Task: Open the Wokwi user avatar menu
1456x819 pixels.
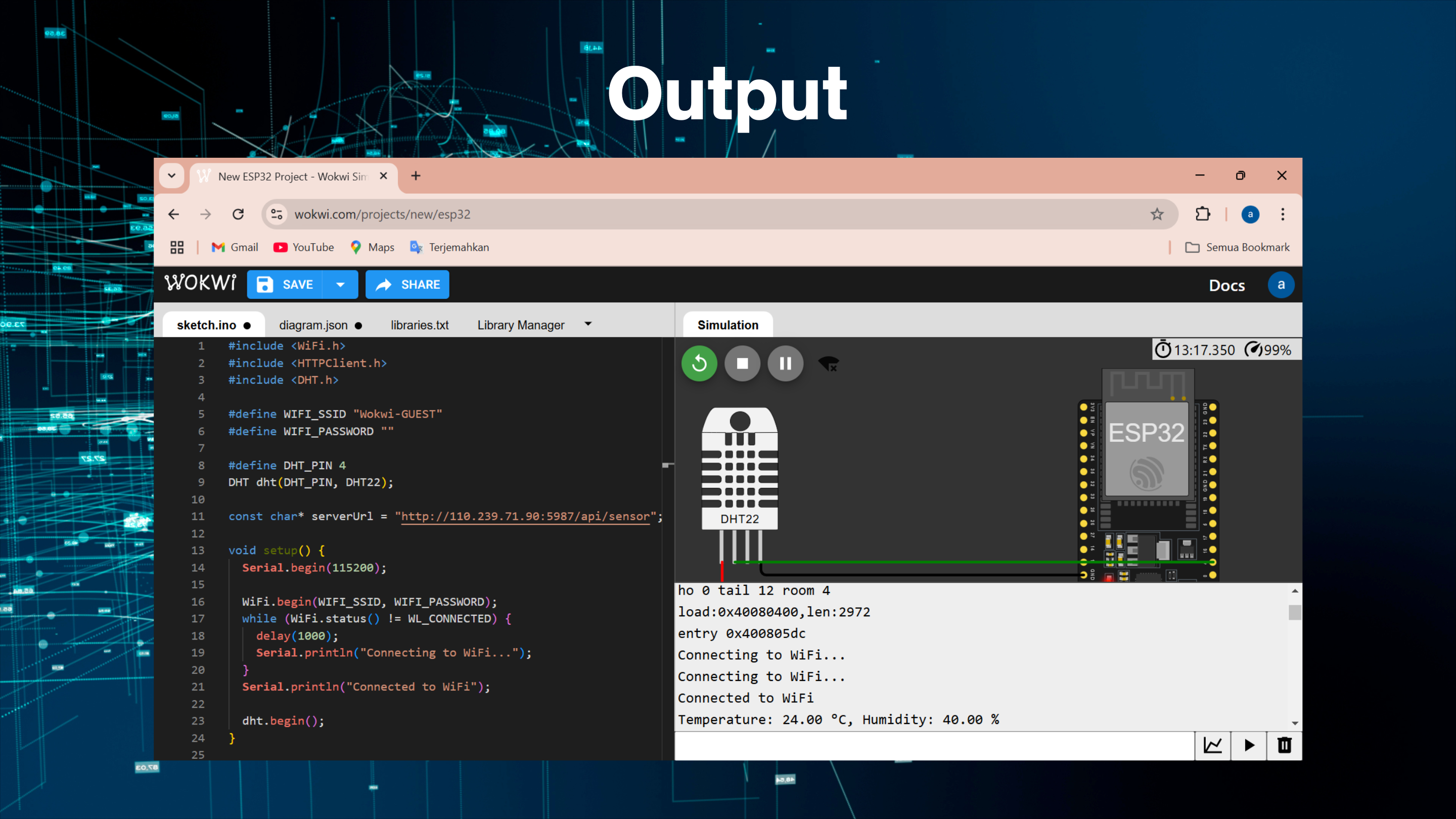Action: point(1281,284)
